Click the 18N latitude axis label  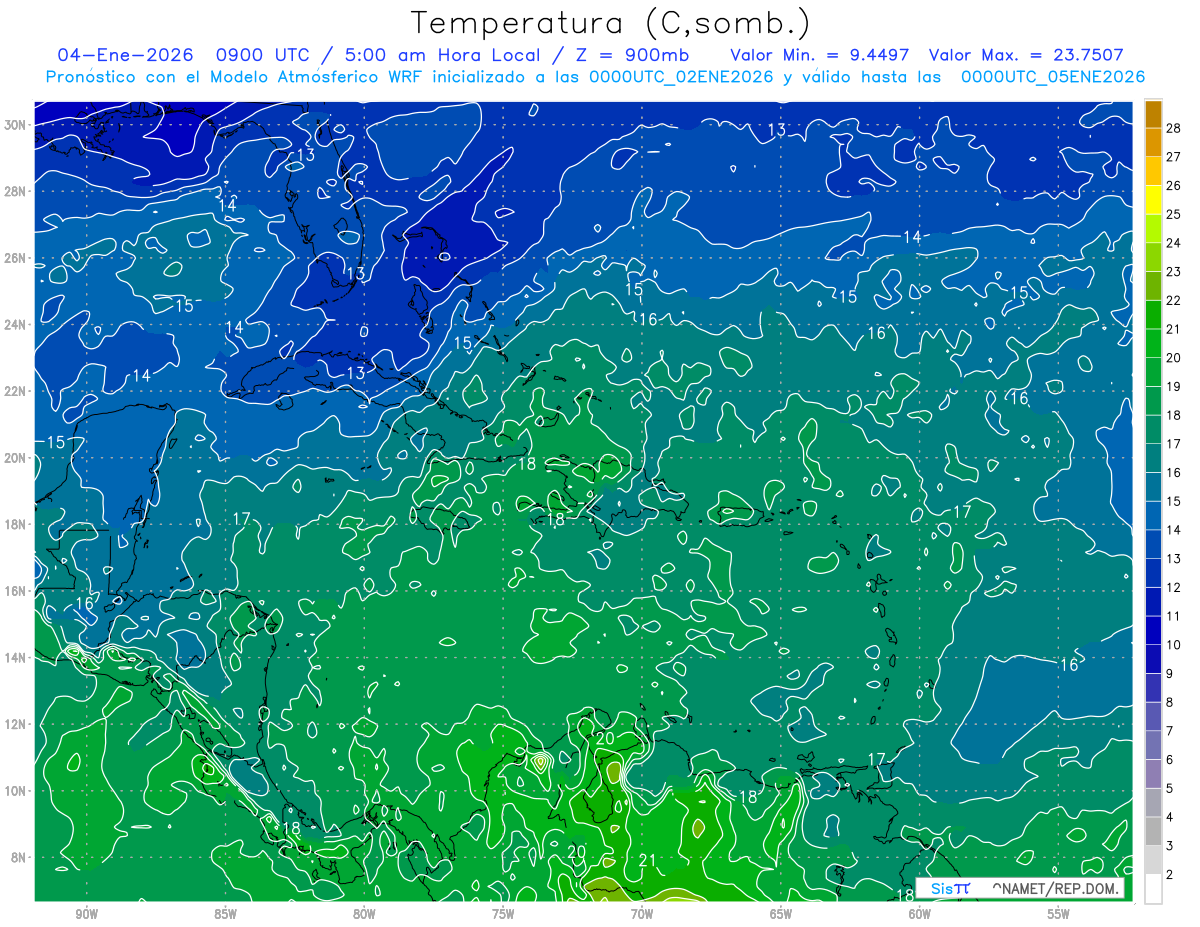point(15,524)
